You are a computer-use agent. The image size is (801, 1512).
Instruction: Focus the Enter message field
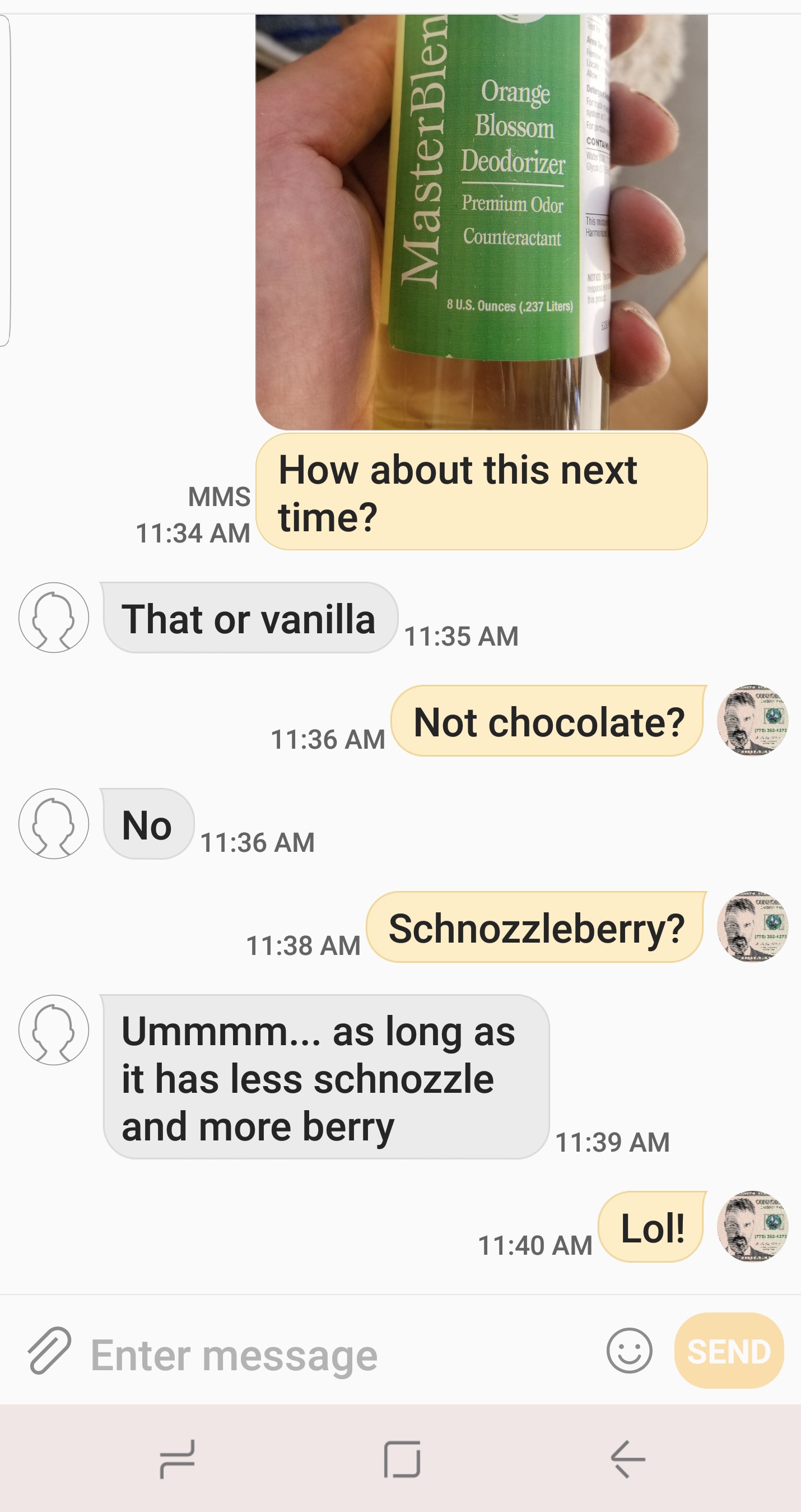(341, 1355)
